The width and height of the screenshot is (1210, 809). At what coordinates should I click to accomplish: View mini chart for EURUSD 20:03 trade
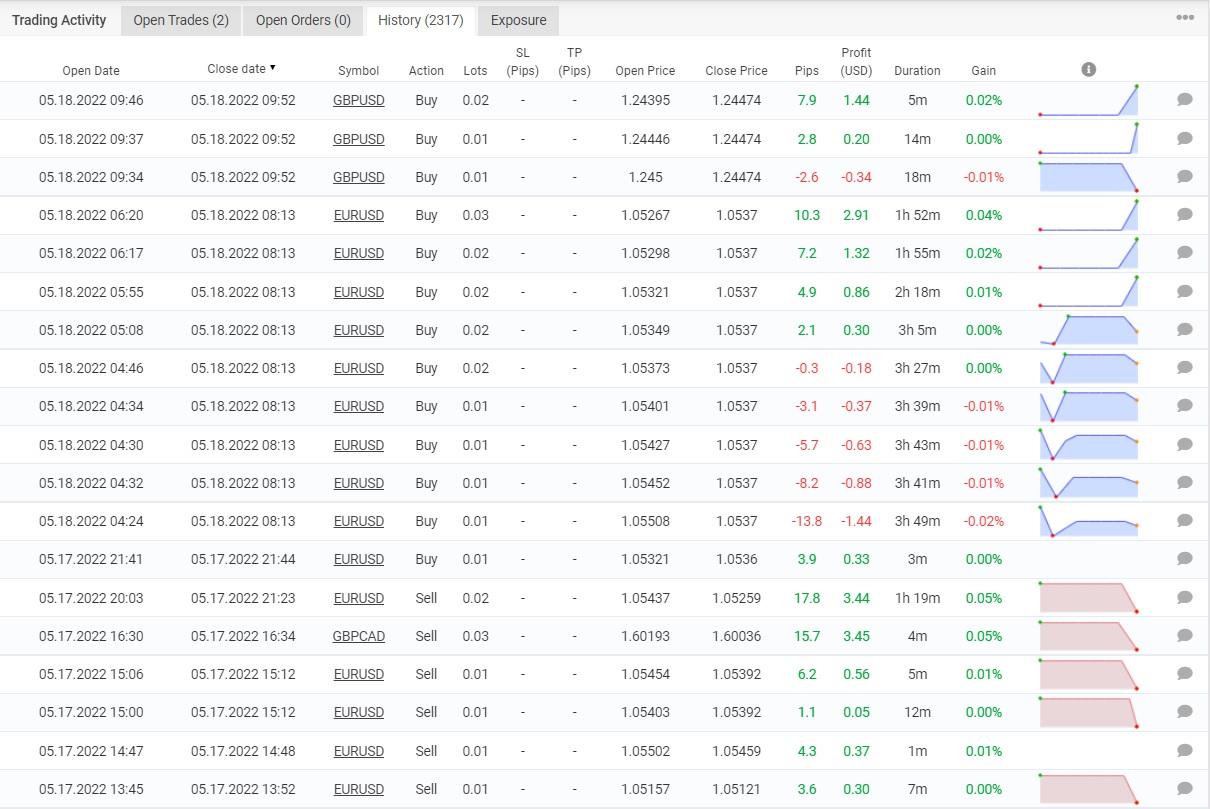tap(1089, 598)
